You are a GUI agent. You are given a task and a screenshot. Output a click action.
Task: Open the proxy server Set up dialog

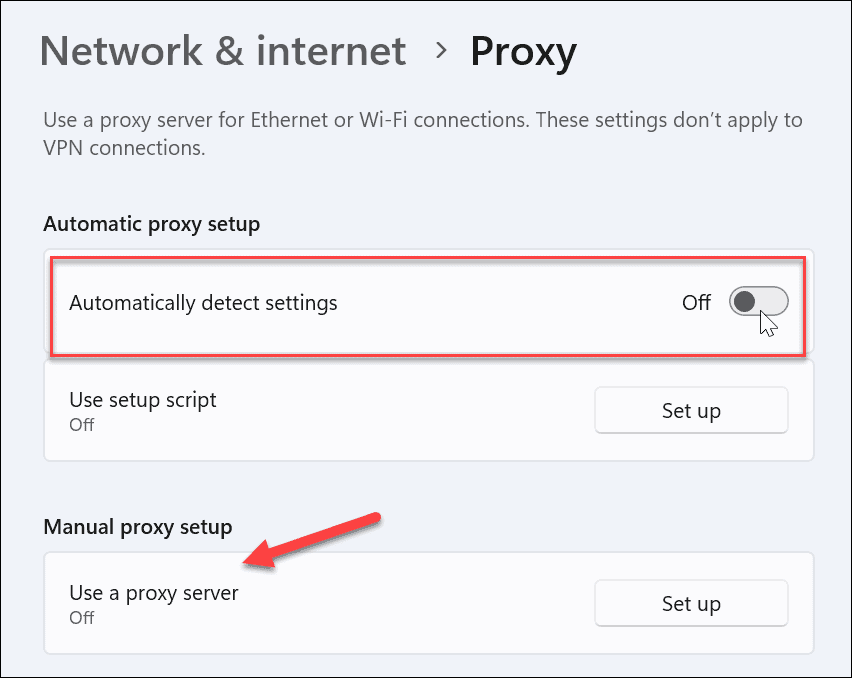coord(691,603)
